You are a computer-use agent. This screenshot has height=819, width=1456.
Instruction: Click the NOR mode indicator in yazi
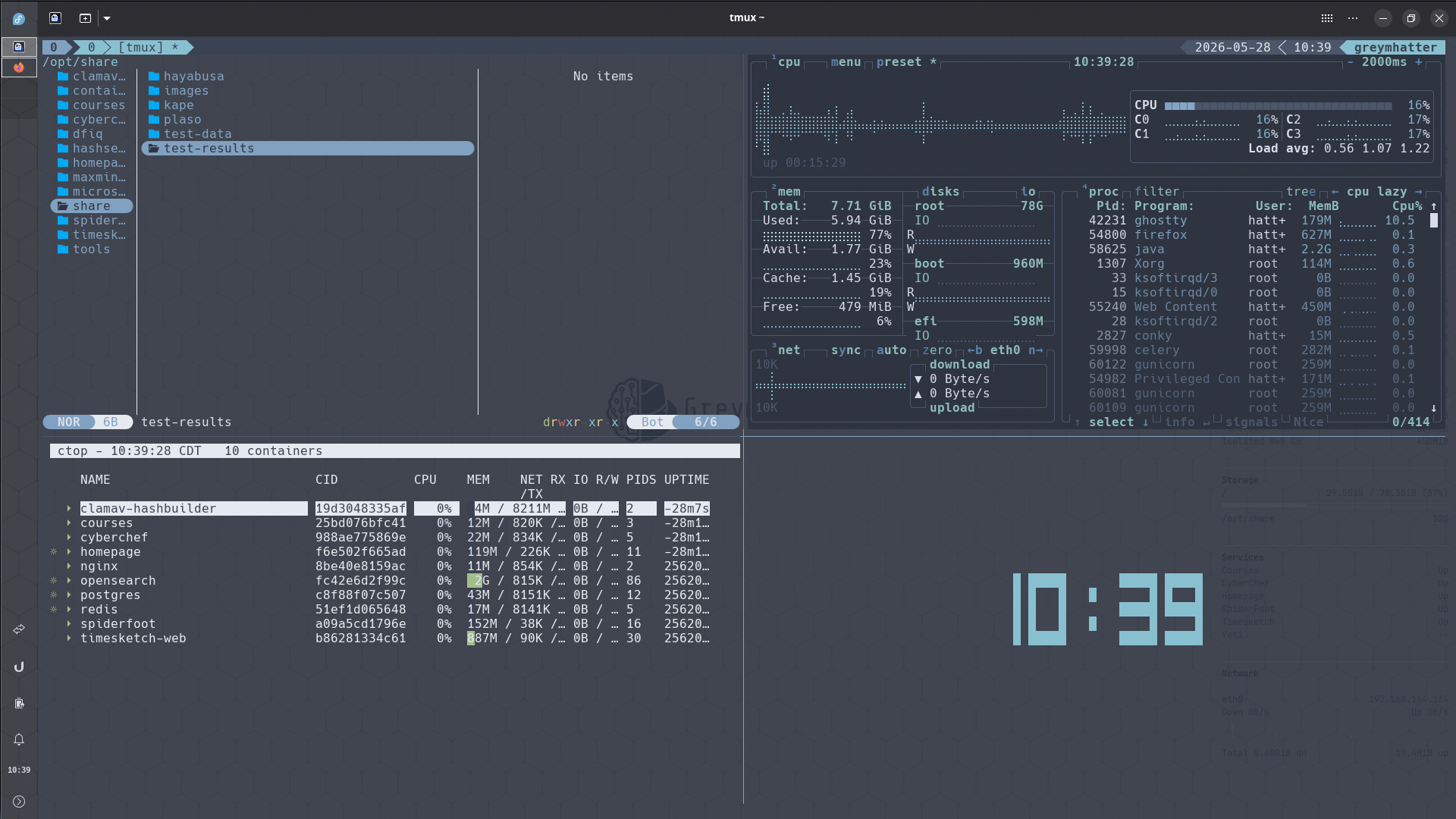click(x=68, y=422)
